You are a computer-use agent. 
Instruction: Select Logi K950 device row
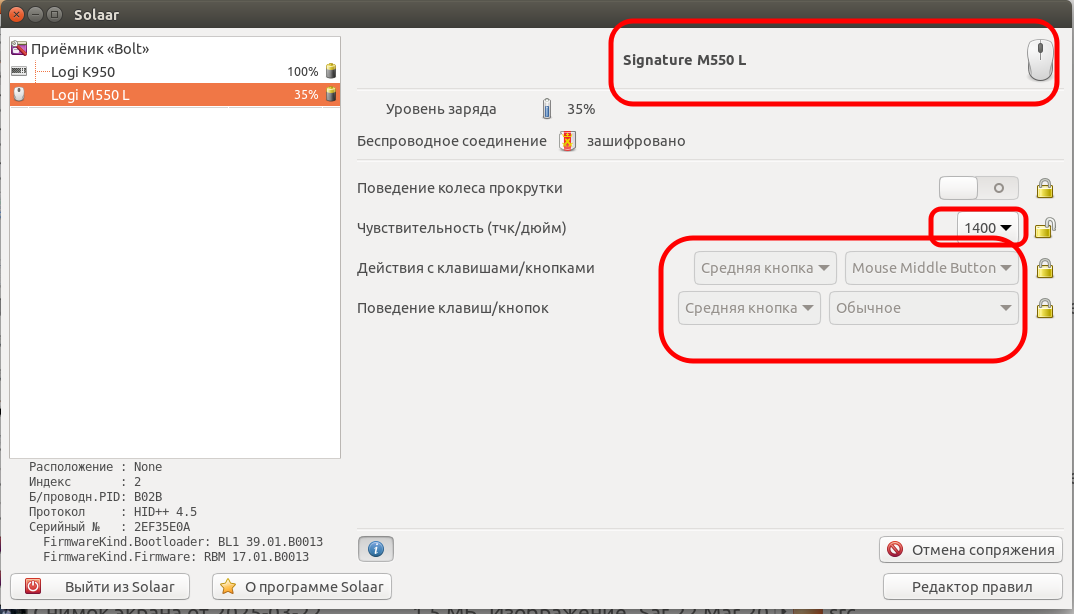(x=175, y=71)
